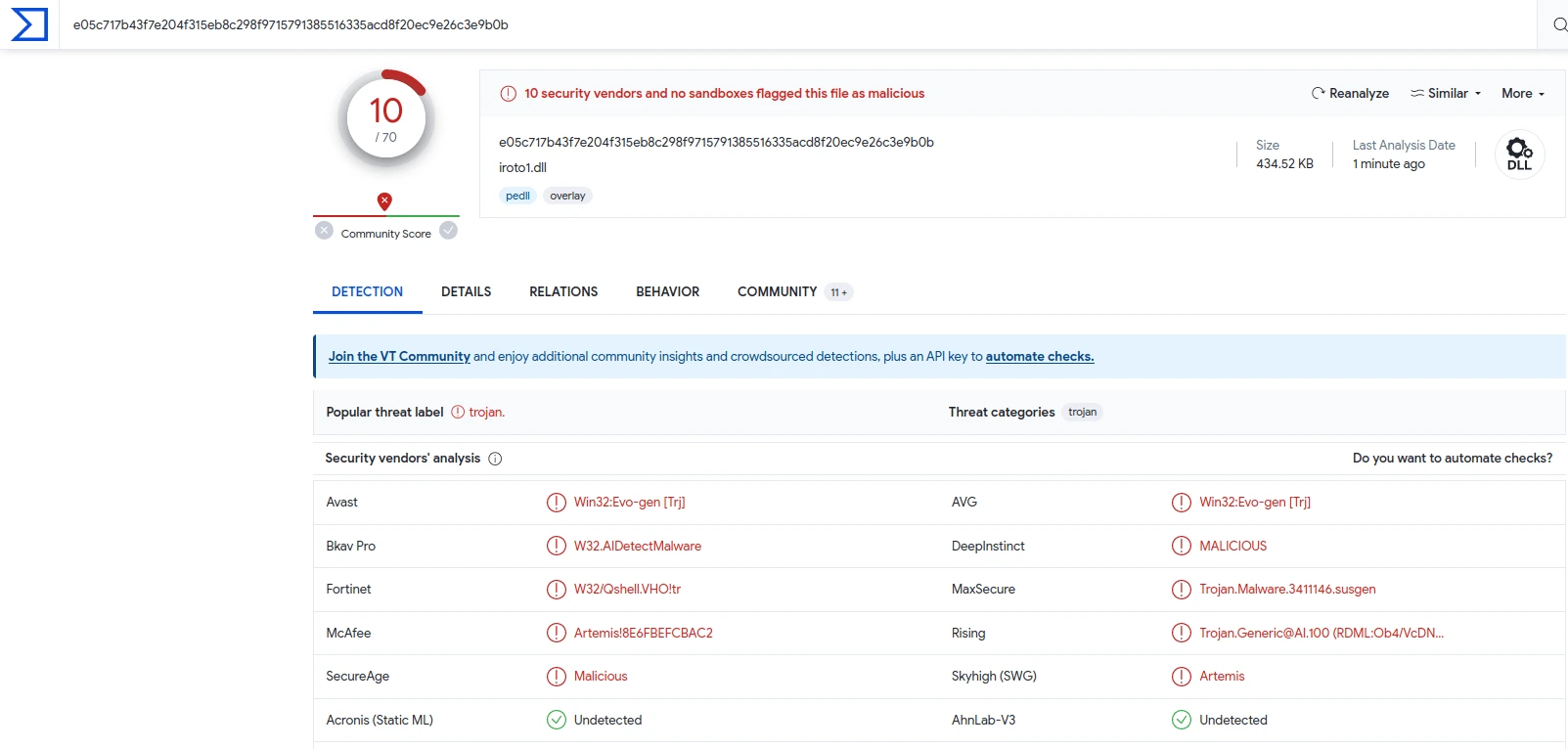Screen dimensions: 1568x749
Task: Click the DLL file type icon
Action: (x=1519, y=154)
